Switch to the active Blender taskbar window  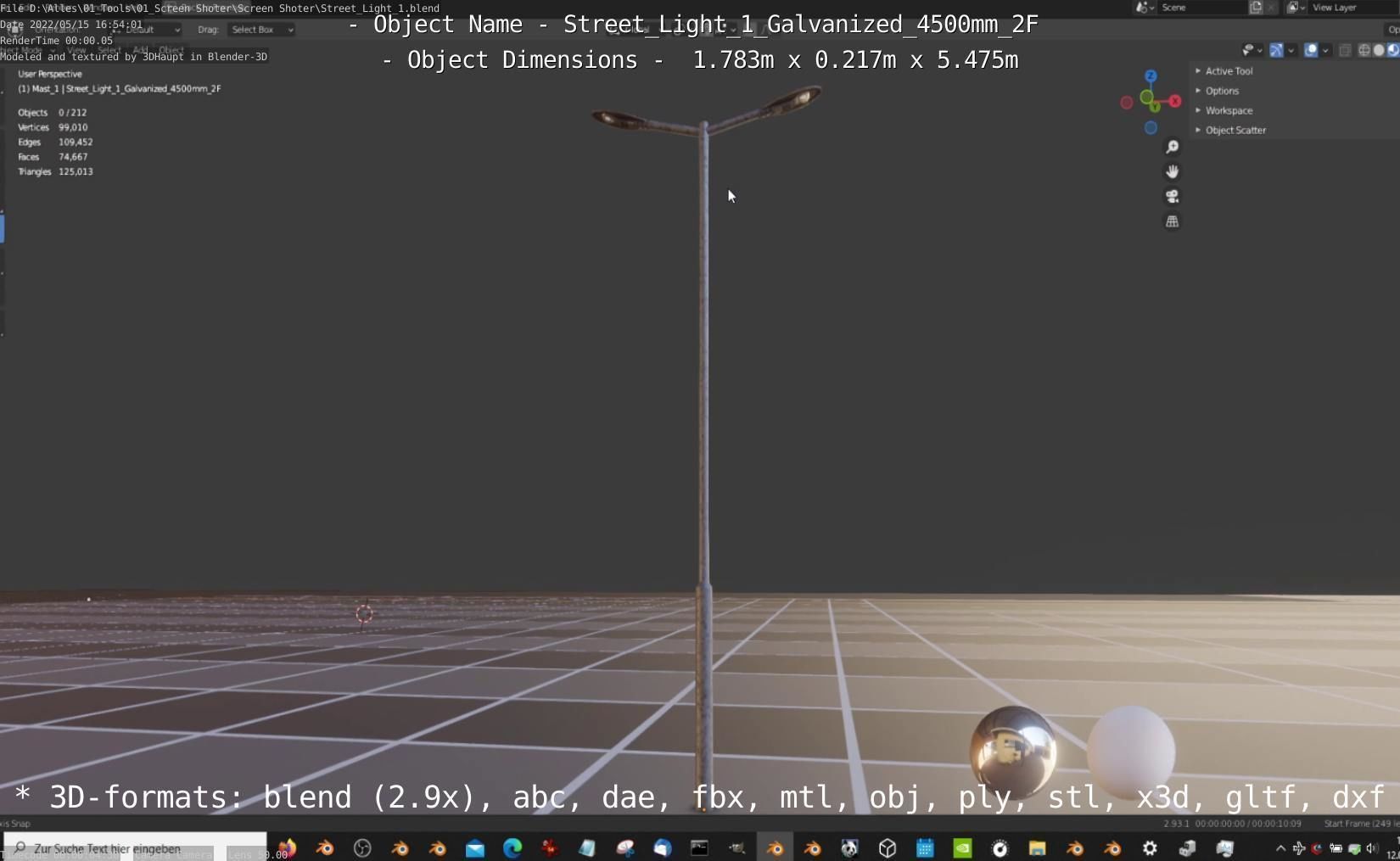[775, 847]
